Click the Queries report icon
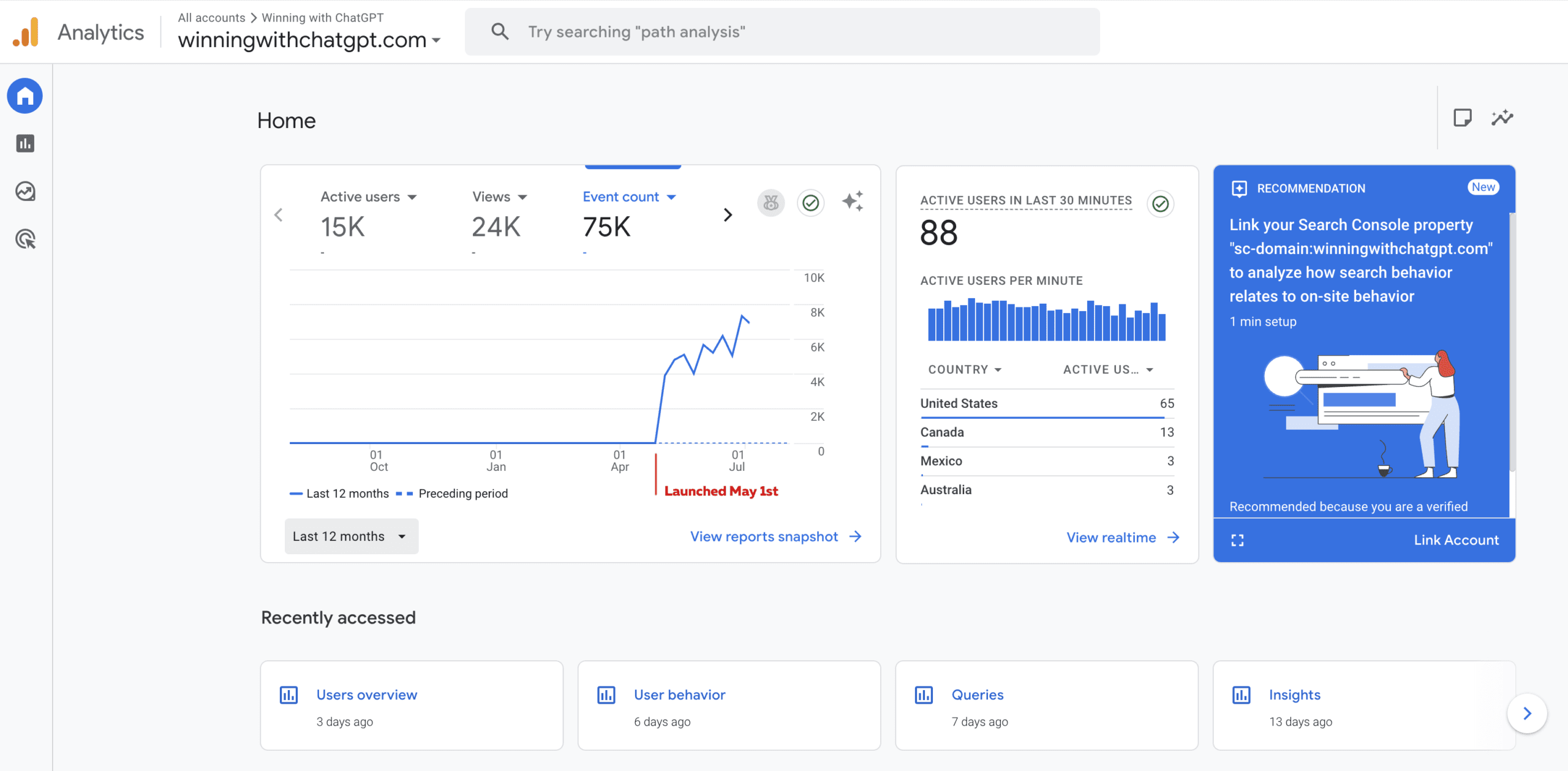 (x=924, y=695)
